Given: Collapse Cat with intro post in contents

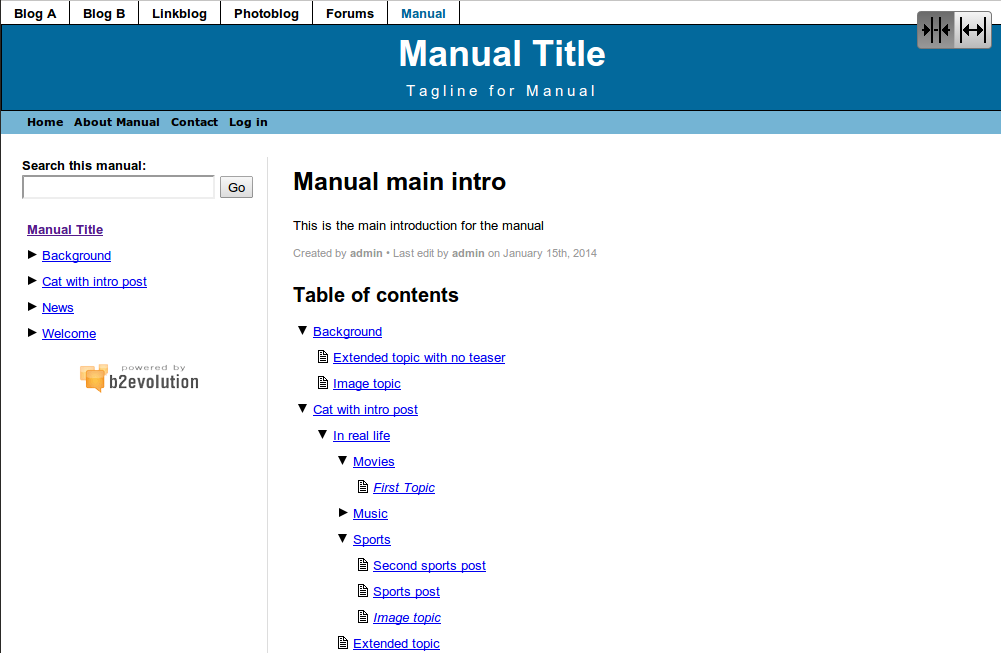Looking at the screenshot, I should coord(303,409).
